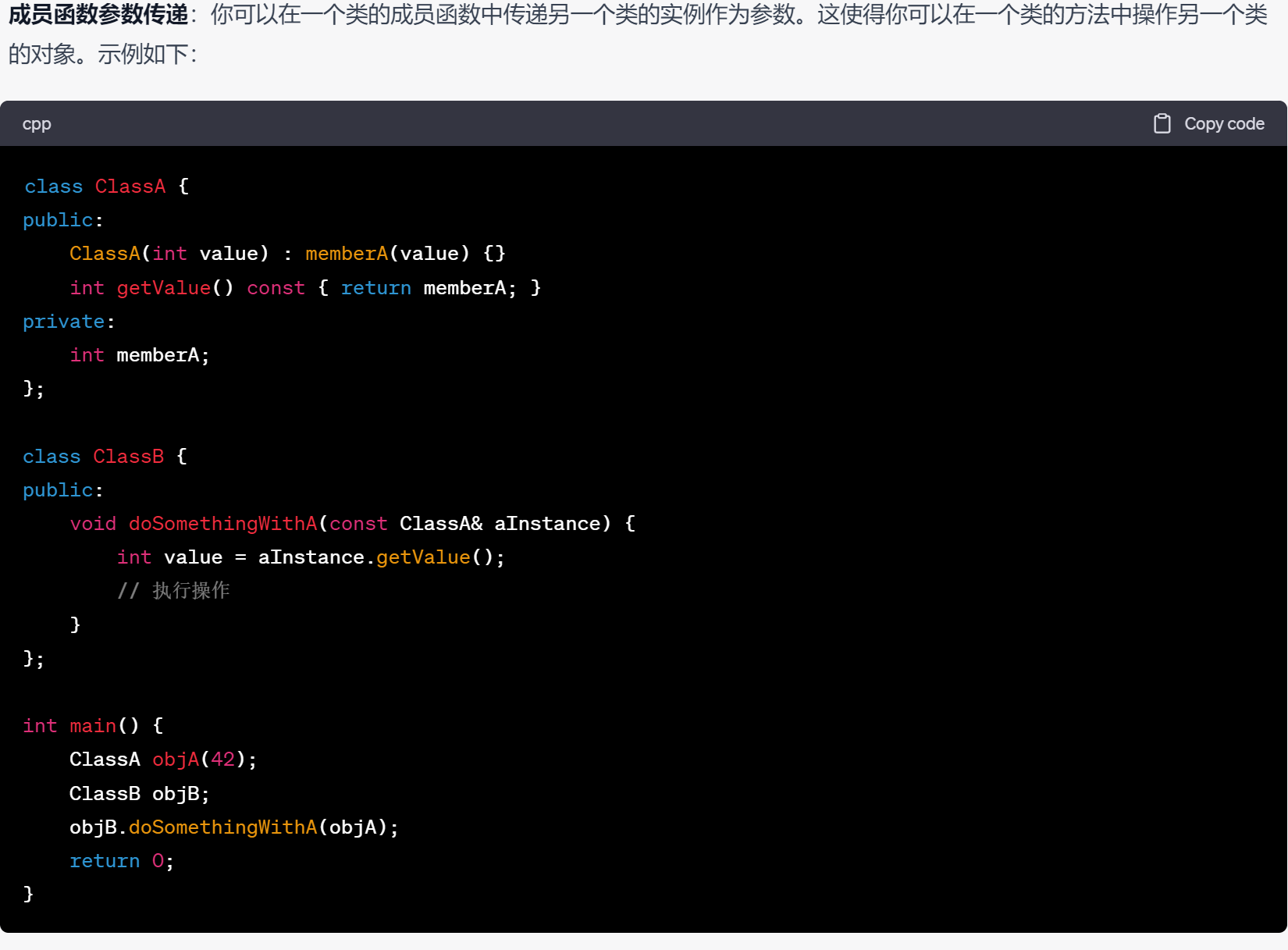Click the line "class ClassA {"
The image size is (1288, 950).
point(106,187)
